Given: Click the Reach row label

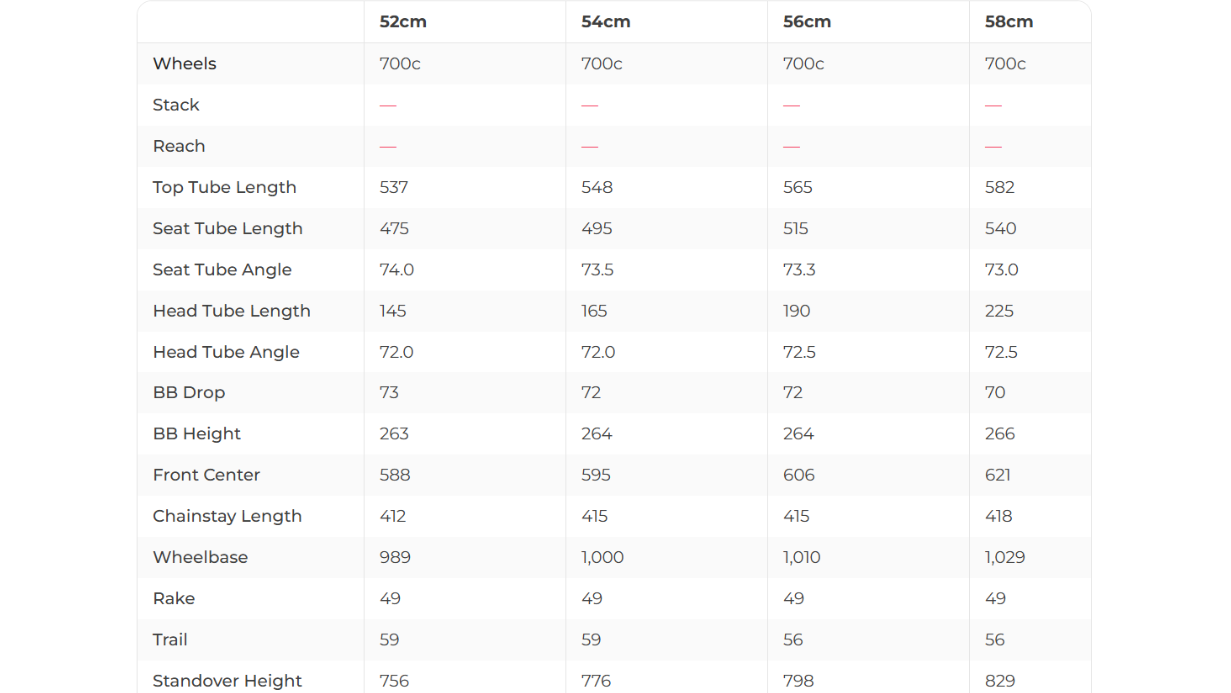Looking at the screenshot, I should coord(179,146).
